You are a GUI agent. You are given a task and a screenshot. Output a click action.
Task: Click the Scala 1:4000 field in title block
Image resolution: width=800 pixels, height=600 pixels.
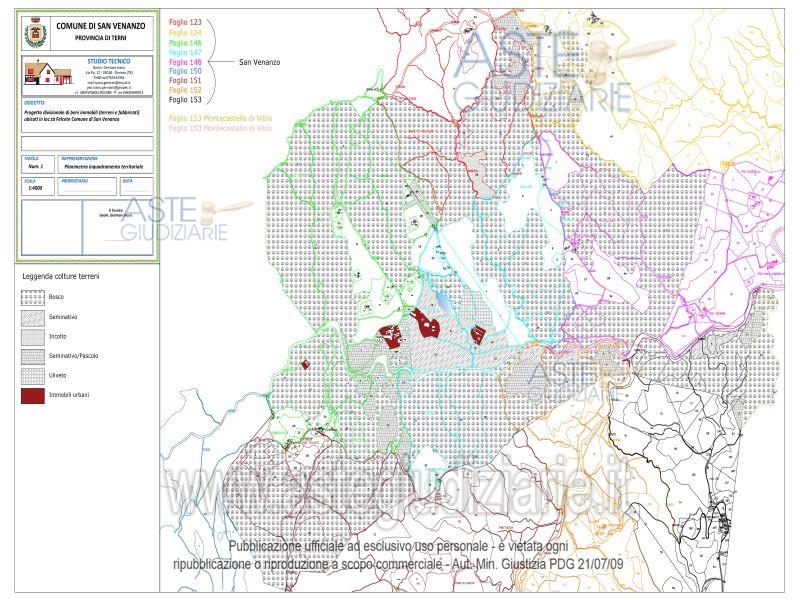pyautogui.click(x=38, y=186)
